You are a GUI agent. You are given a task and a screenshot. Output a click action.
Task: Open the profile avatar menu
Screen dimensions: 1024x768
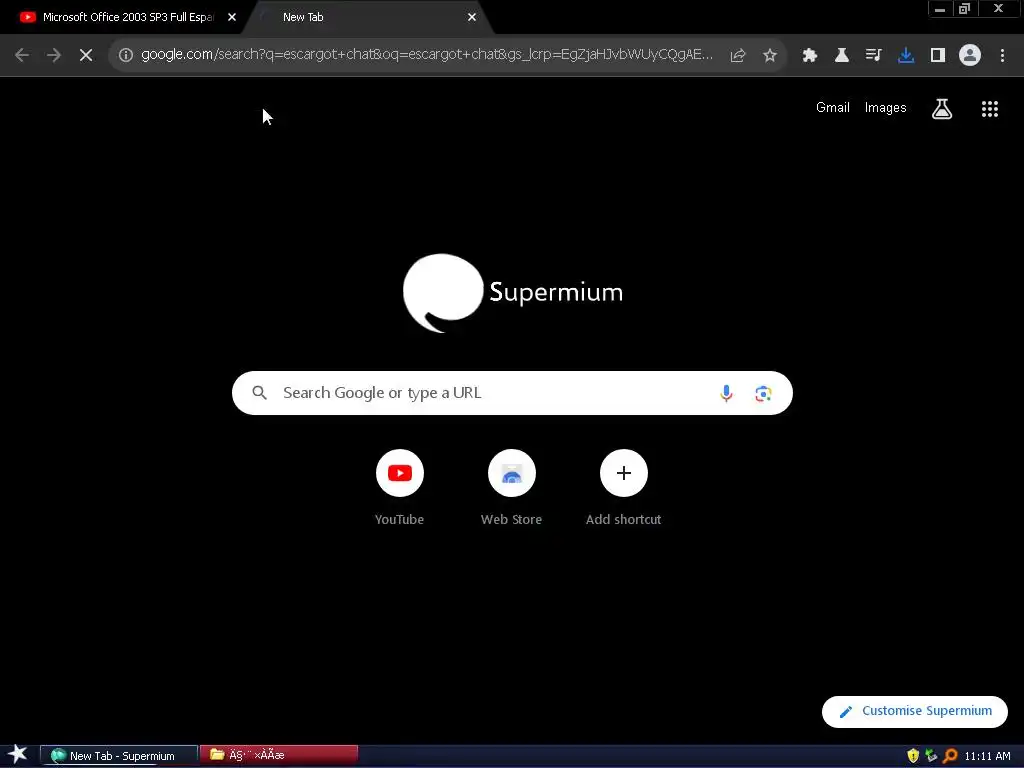click(x=970, y=55)
